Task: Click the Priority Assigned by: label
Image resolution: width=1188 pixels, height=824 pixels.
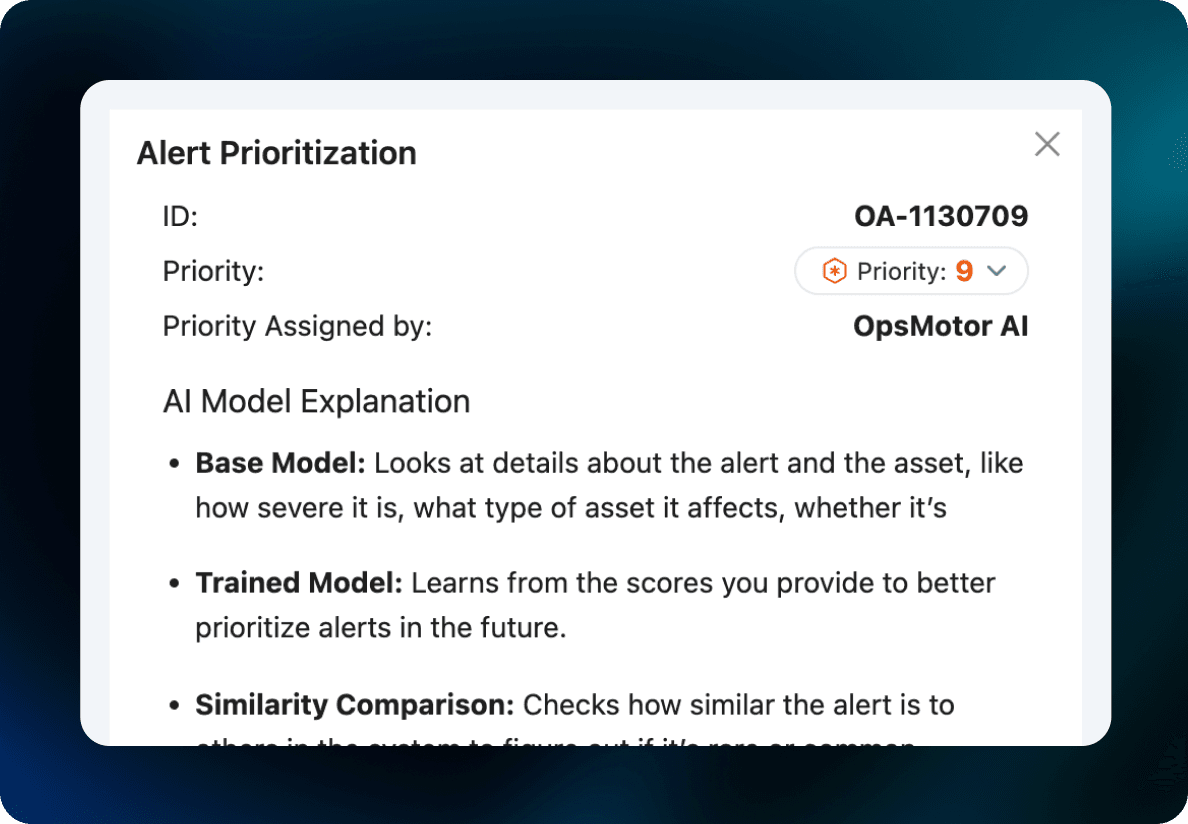Action: [297, 326]
